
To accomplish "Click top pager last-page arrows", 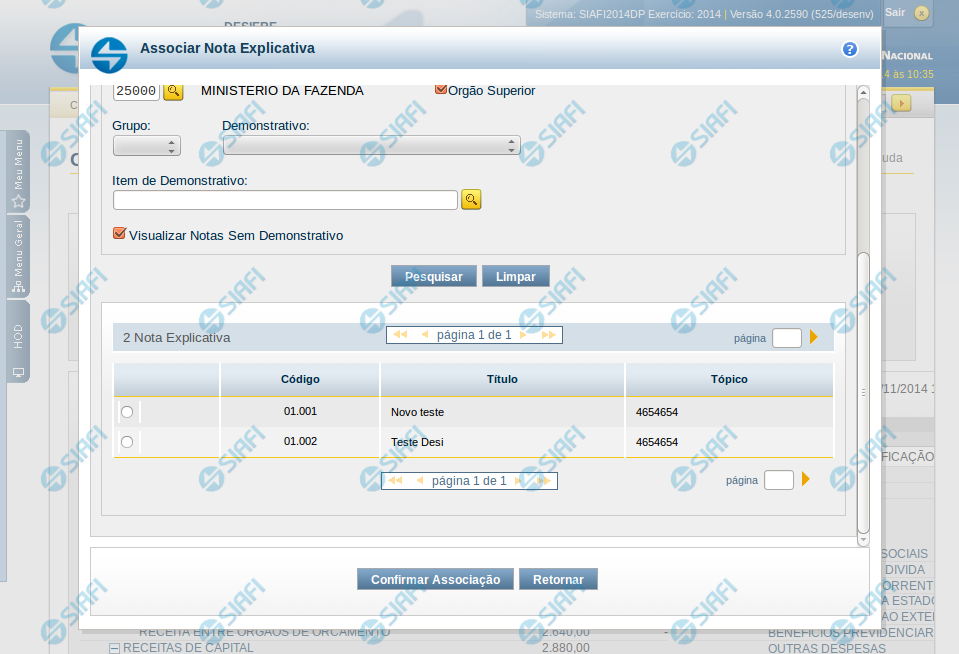I will pyautogui.click(x=548, y=335).
